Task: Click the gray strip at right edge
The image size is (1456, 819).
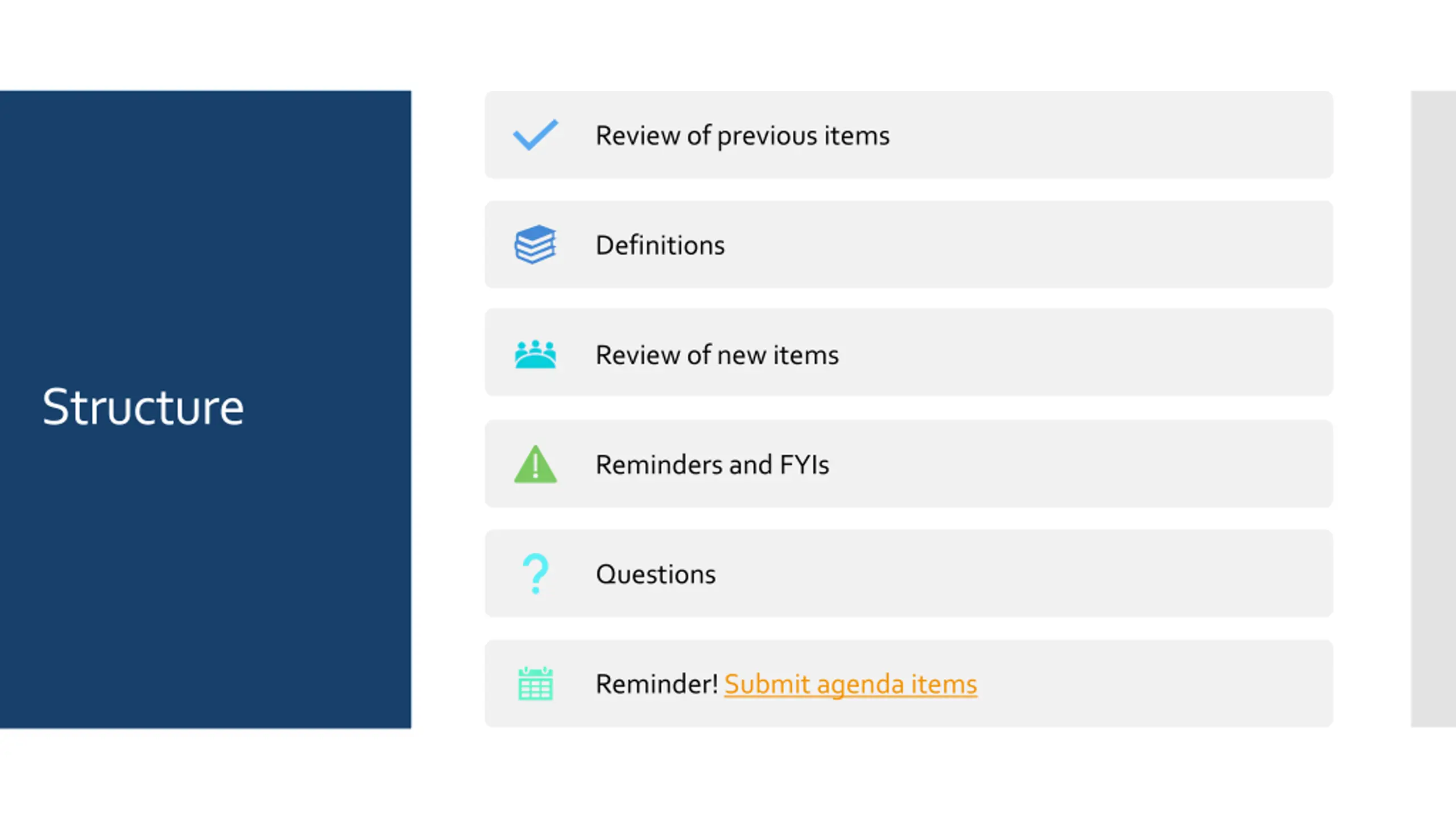Action: pyautogui.click(x=1433, y=408)
